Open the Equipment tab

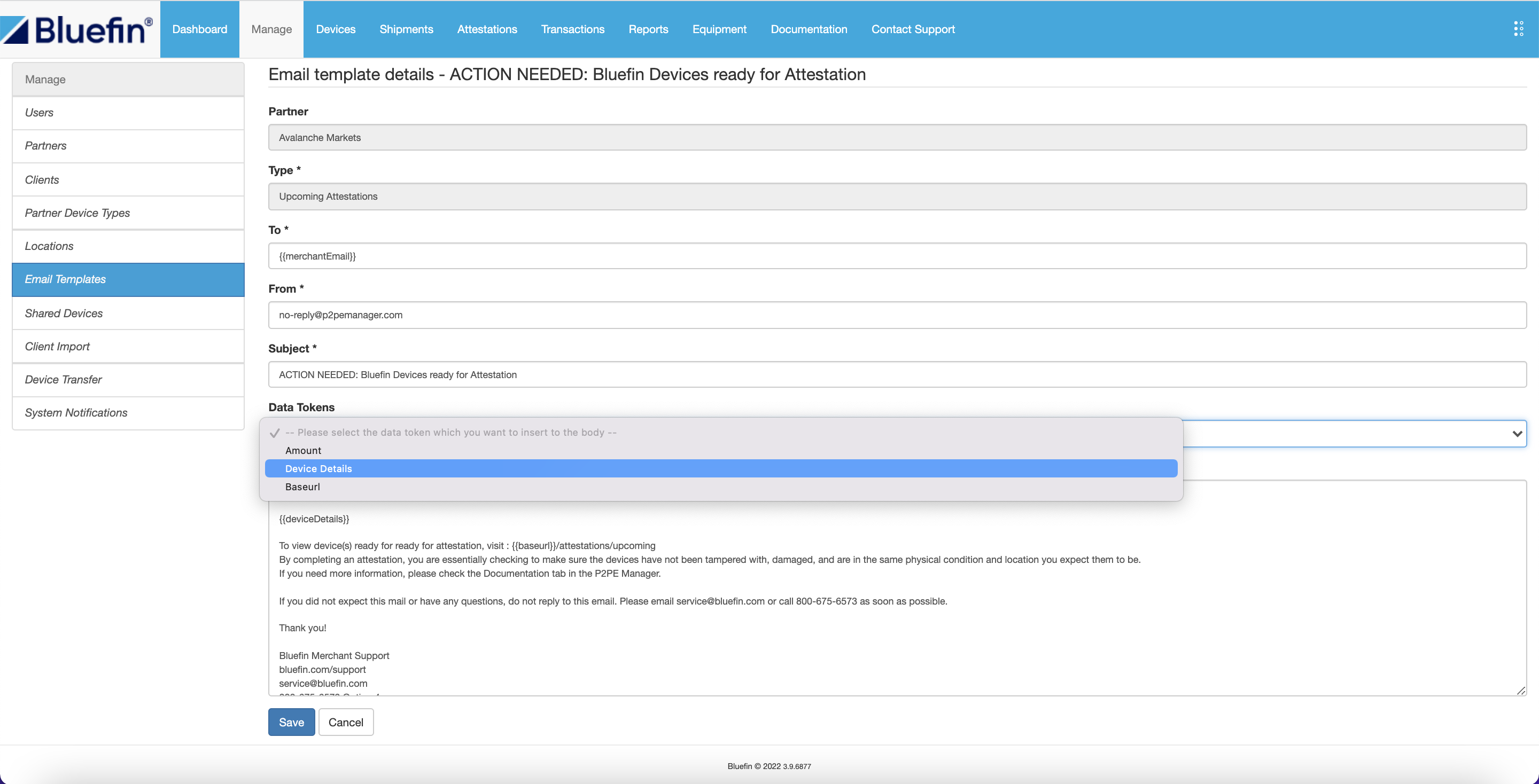719,29
